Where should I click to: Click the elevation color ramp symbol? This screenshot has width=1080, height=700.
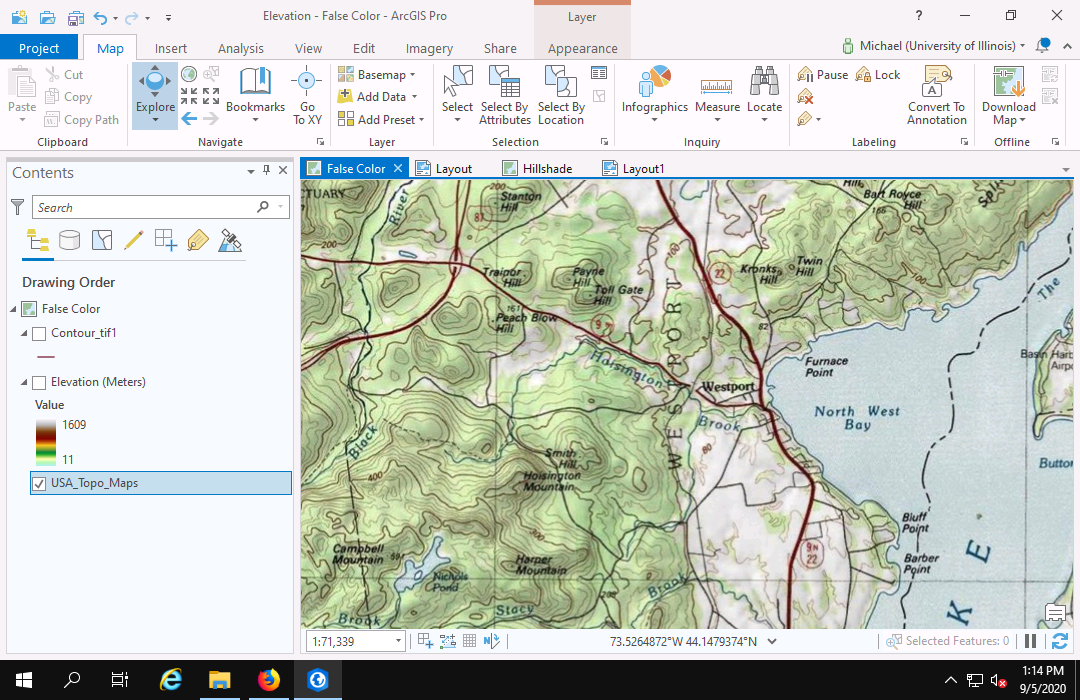pyautogui.click(x=45, y=442)
